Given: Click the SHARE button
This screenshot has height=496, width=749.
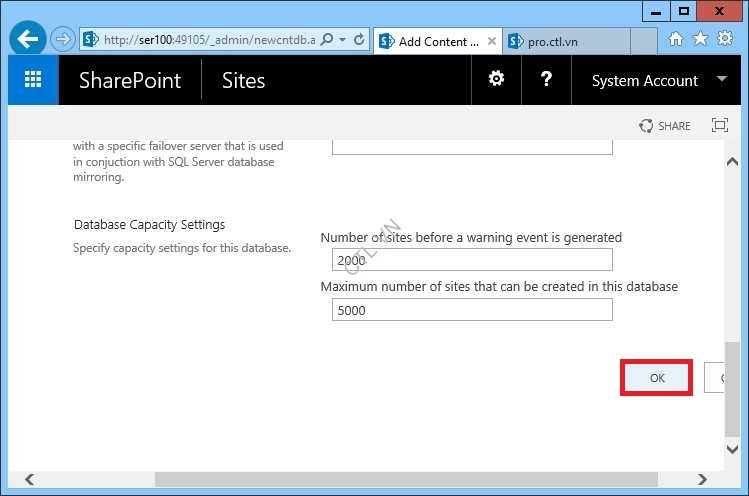Looking at the screenshot, I should (x=664, y=126).
